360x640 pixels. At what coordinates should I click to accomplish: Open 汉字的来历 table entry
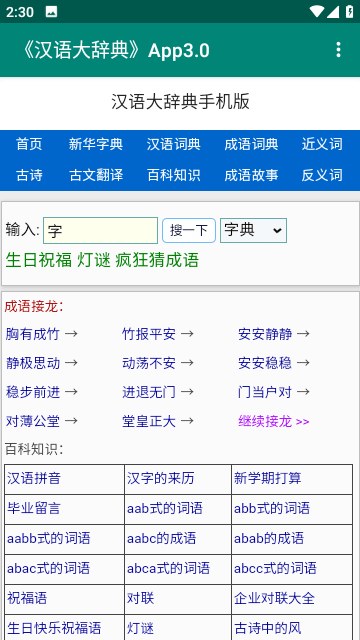click(x=160, y=478)
